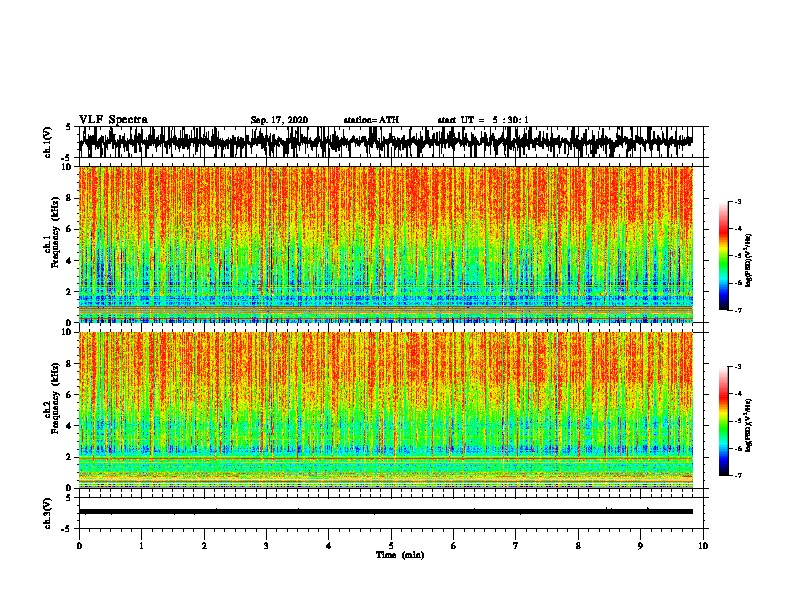This screenshot has width=792, height=612.
Task: Click the ch.1 spectrogram color bar
Action: click(x=723, y=256)
